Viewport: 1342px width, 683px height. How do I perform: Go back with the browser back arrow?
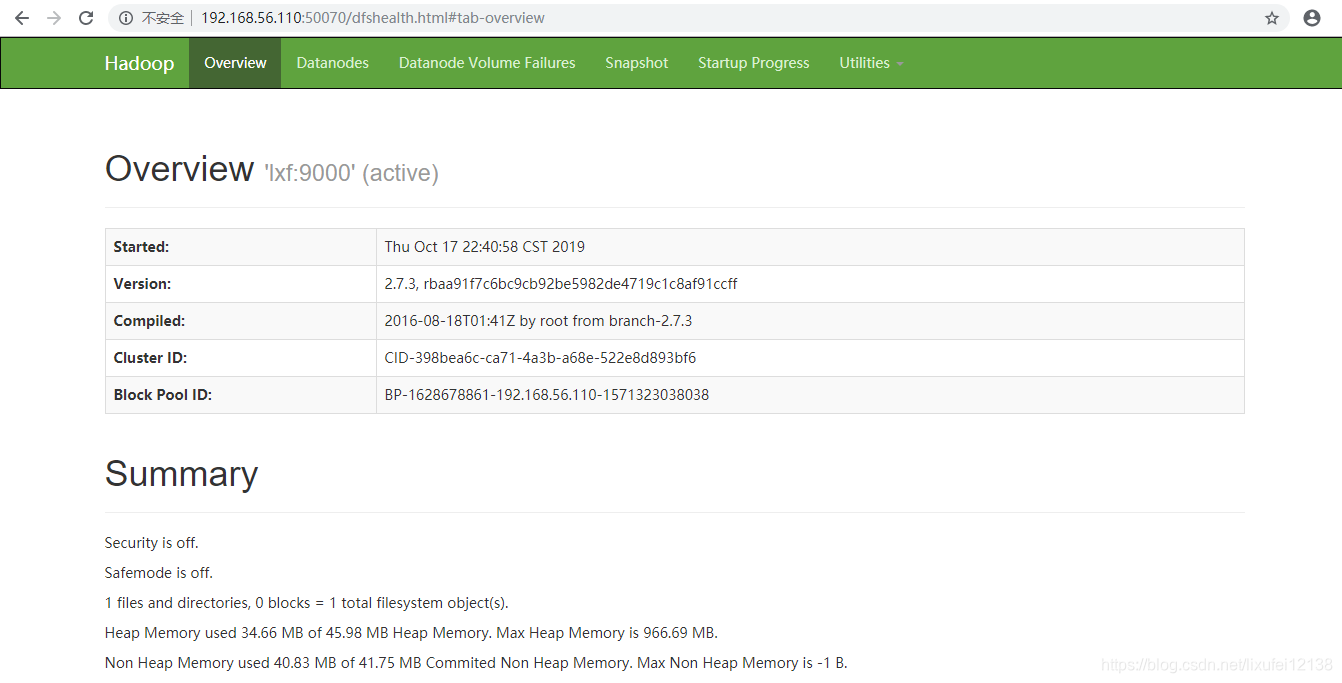click(x=22, y=18)
